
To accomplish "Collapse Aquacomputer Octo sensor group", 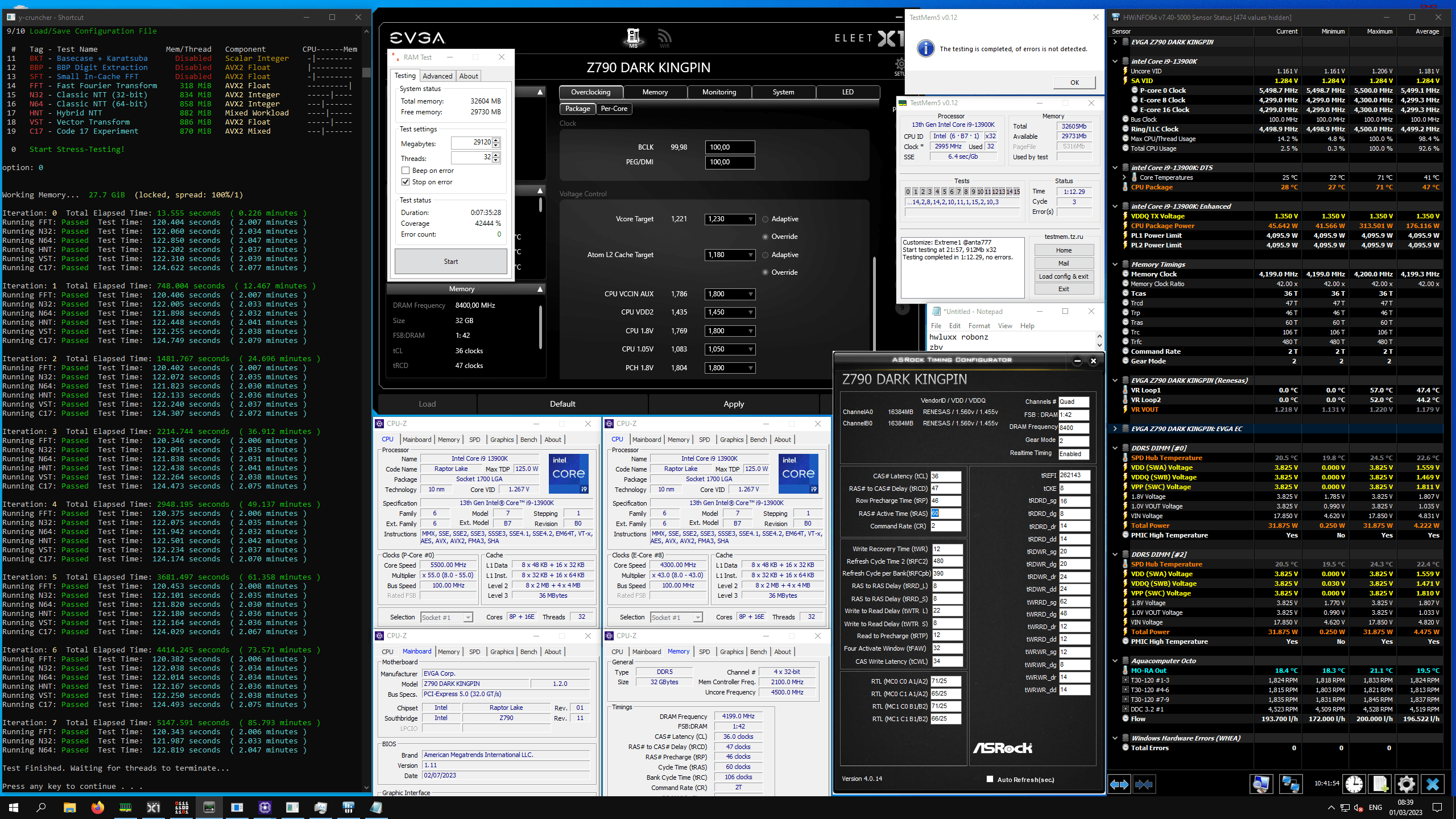I will point(1115,661).
